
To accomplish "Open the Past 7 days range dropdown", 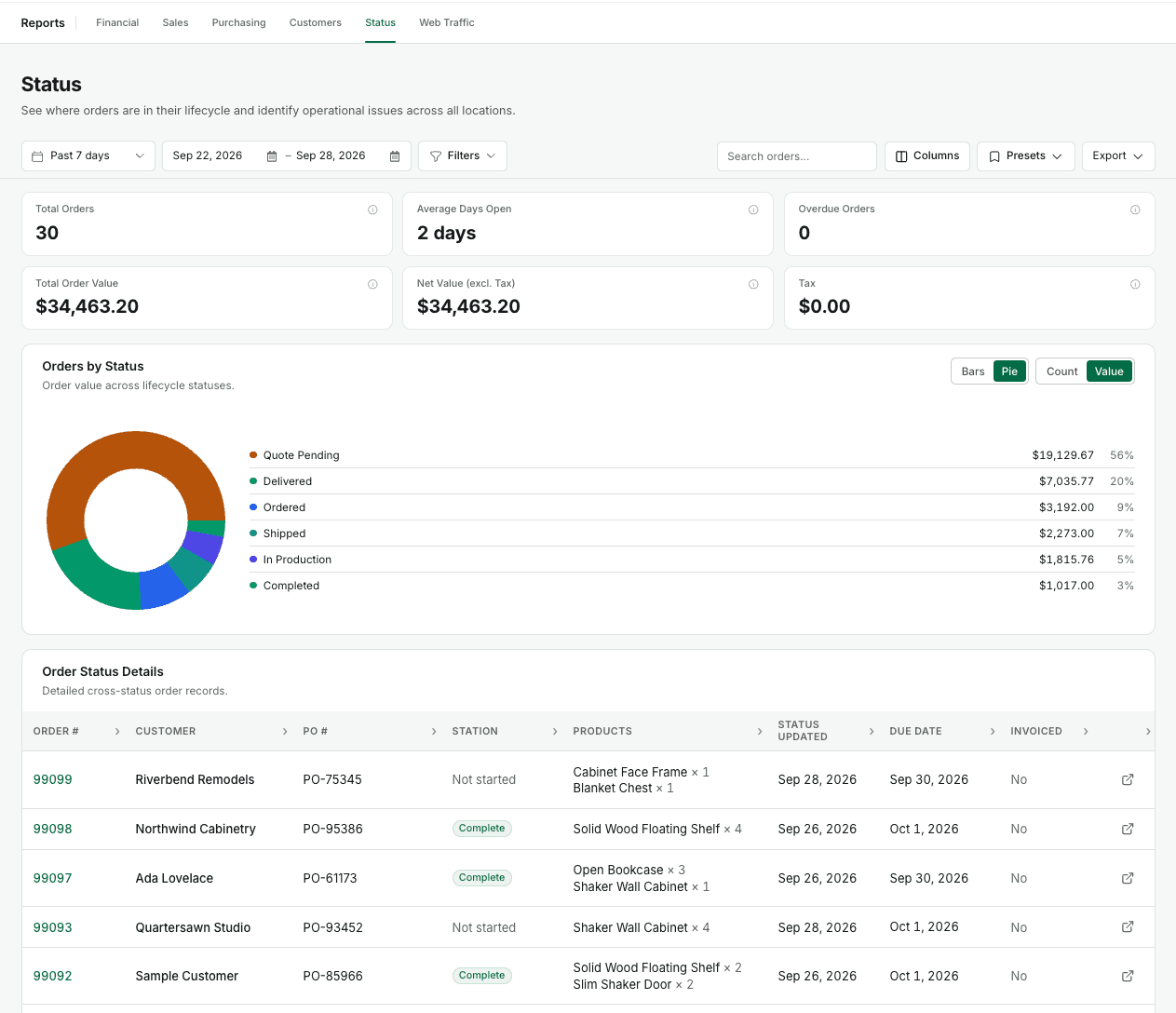I will (88, 156).
